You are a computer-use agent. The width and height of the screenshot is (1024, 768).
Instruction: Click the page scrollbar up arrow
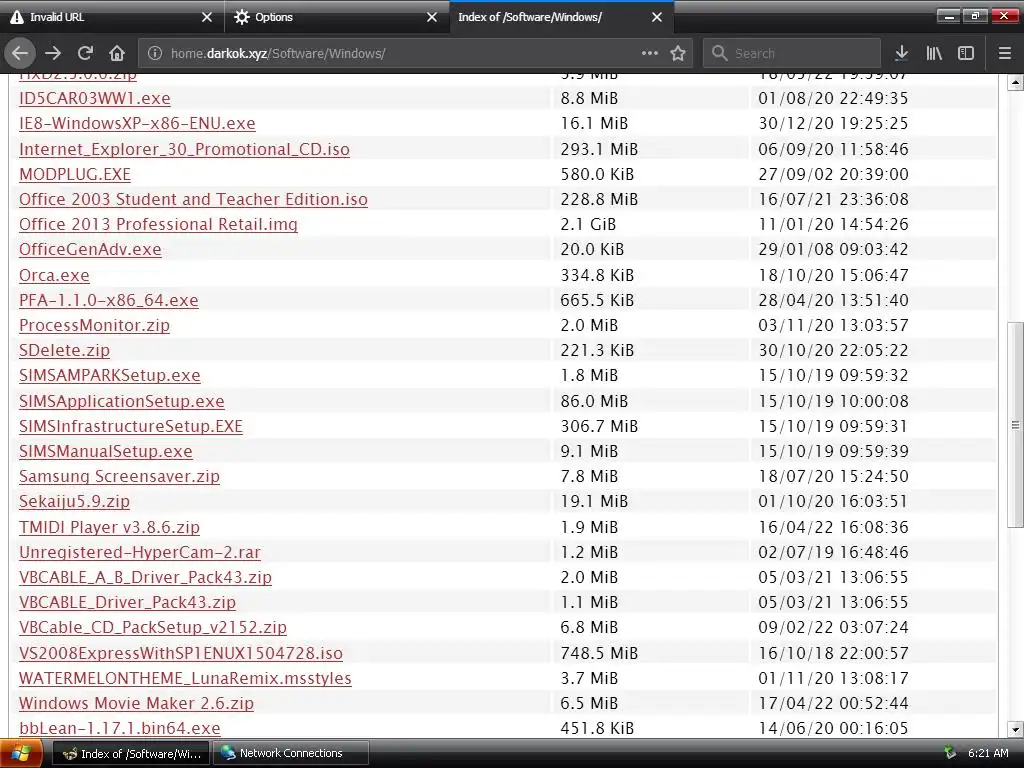[1015, 82]
